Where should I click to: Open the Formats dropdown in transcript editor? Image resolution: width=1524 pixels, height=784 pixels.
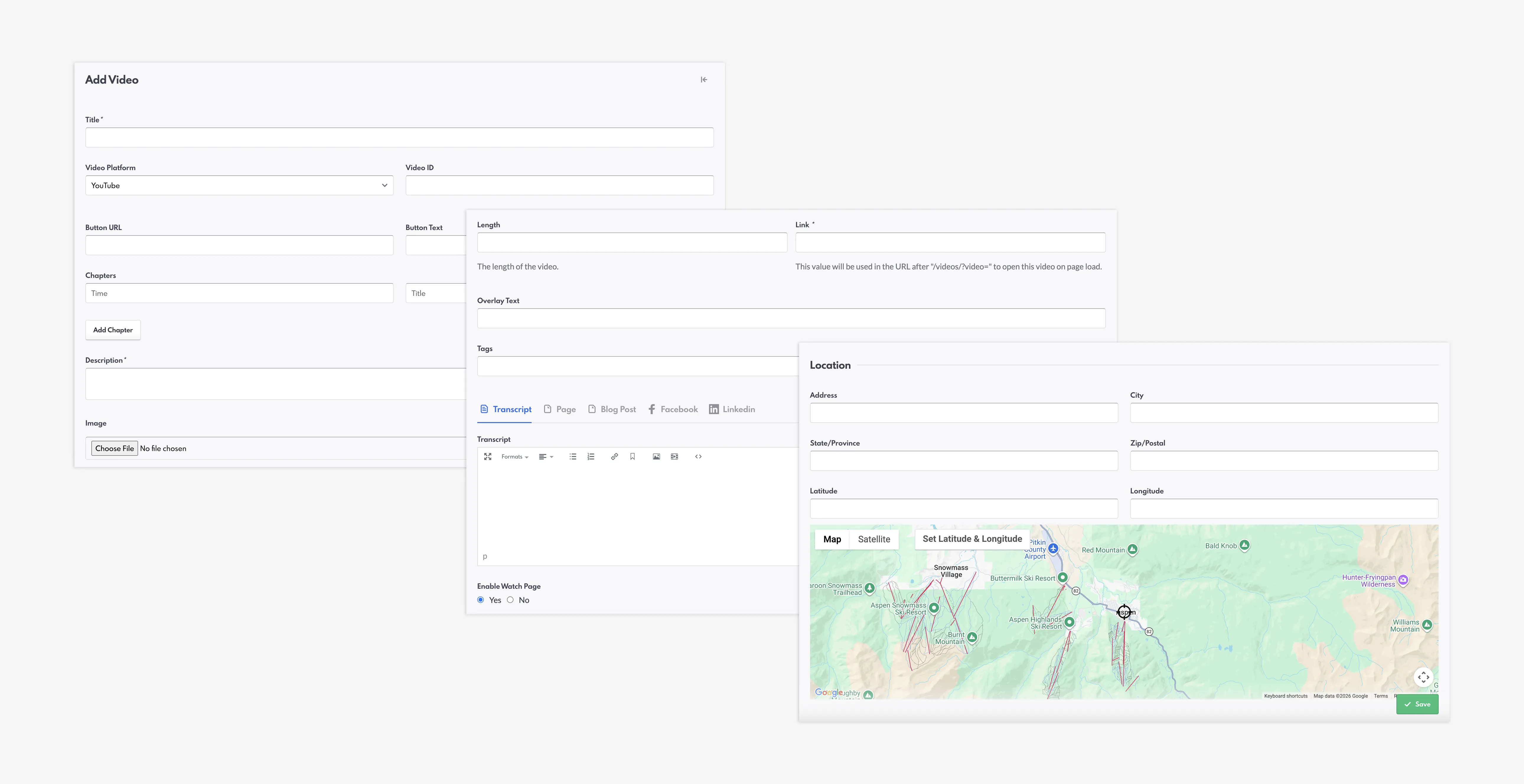point(515,457)
